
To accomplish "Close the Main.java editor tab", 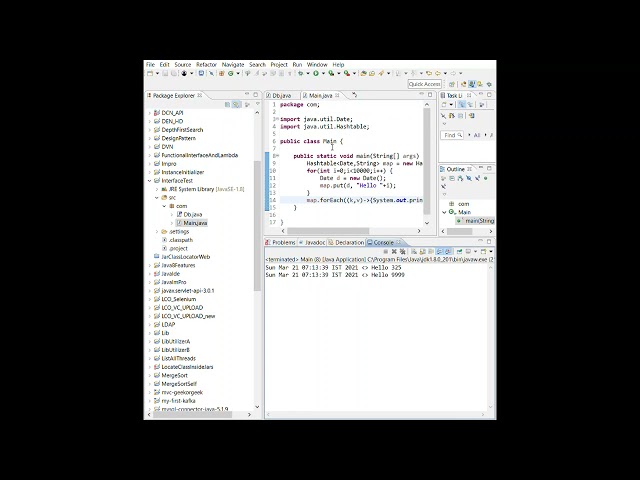I will pos(337,96).
